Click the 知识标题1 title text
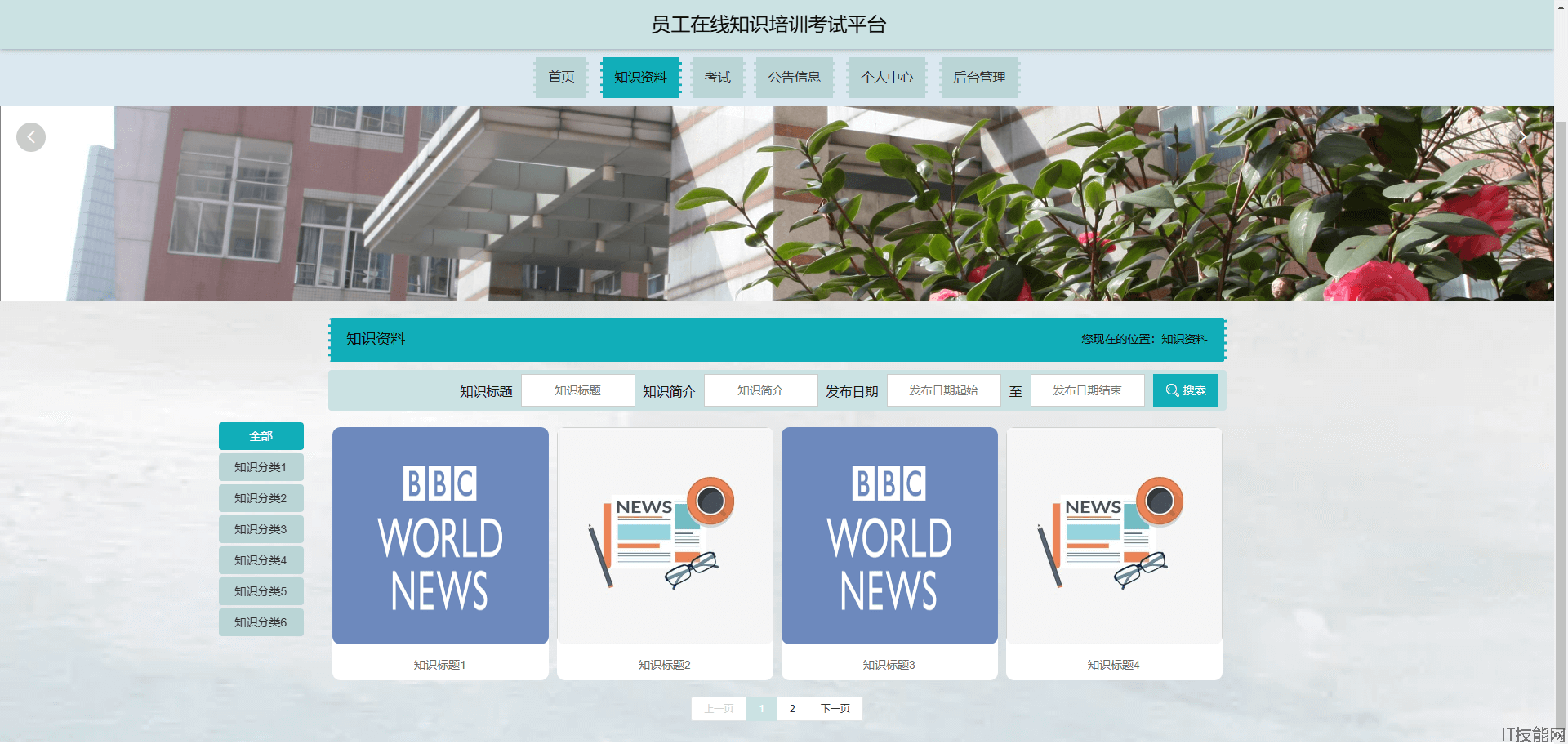1568x744 pixels. tap(439, 665)
